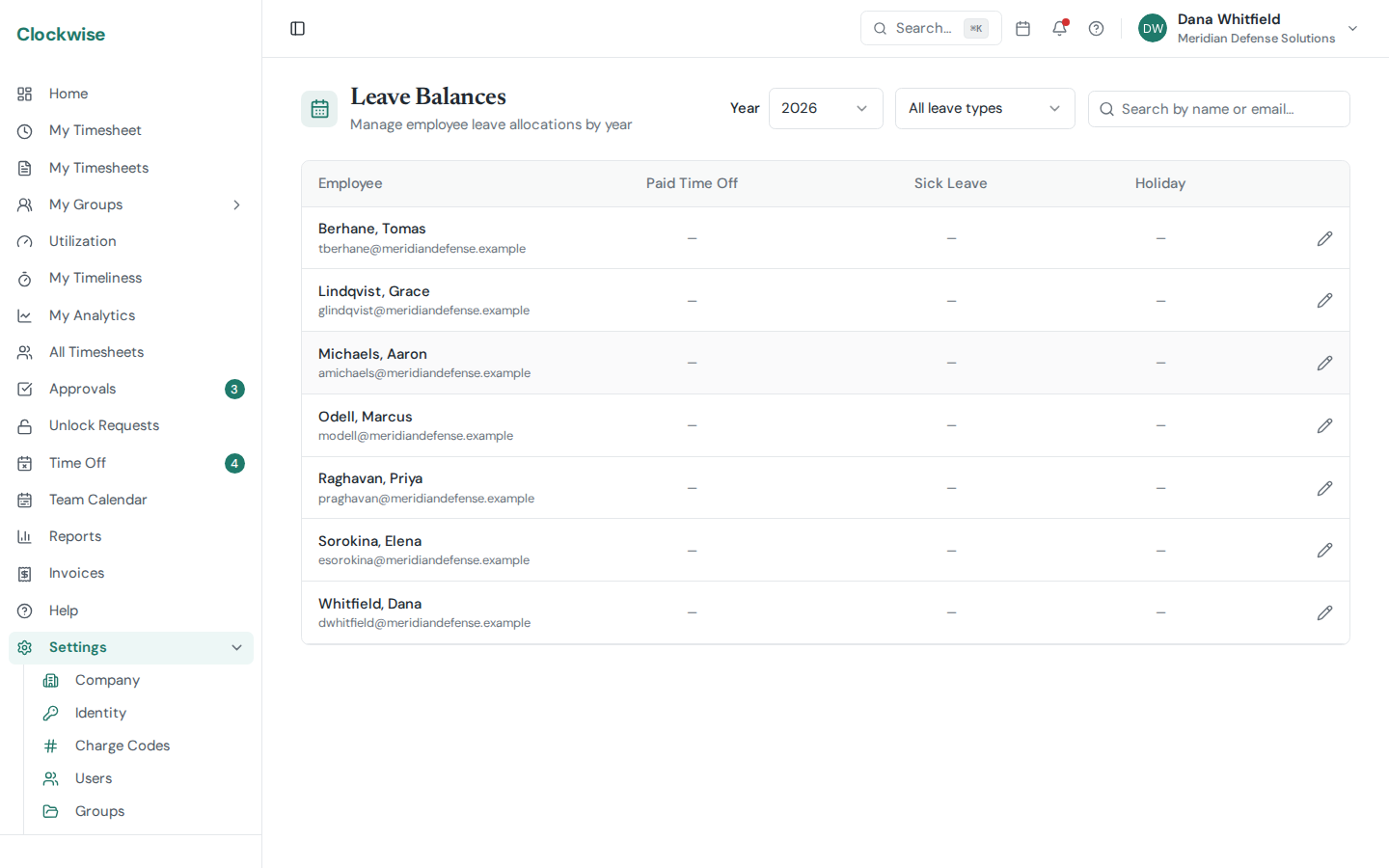
Task: Click the Utilization gauge icon
Action: 25,241
